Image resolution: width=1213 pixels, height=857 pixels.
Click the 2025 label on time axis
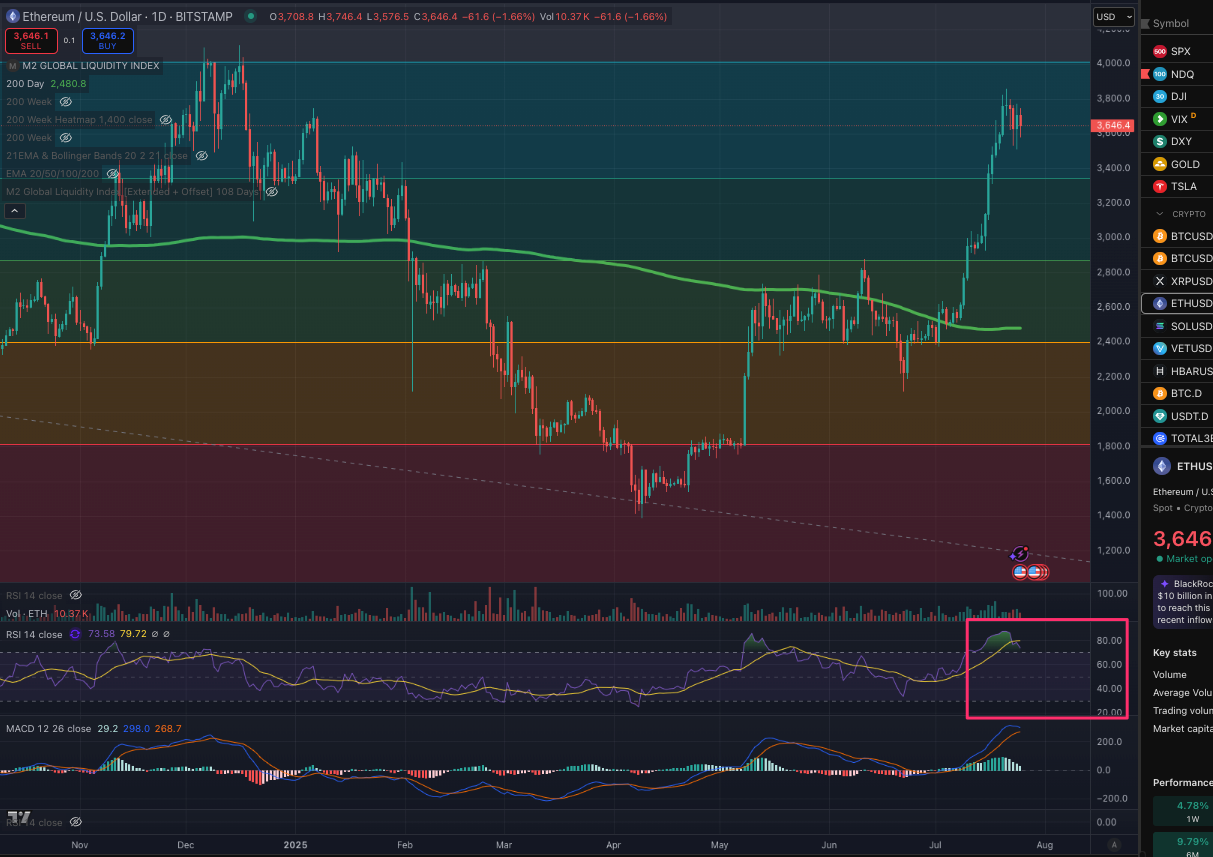click(x=293, y=844)
